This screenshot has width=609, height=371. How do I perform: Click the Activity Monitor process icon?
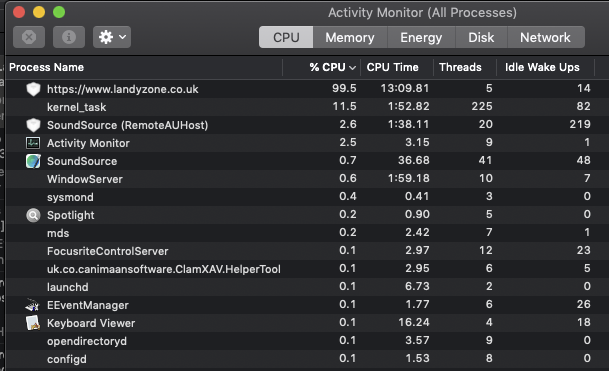coord(33,143)
